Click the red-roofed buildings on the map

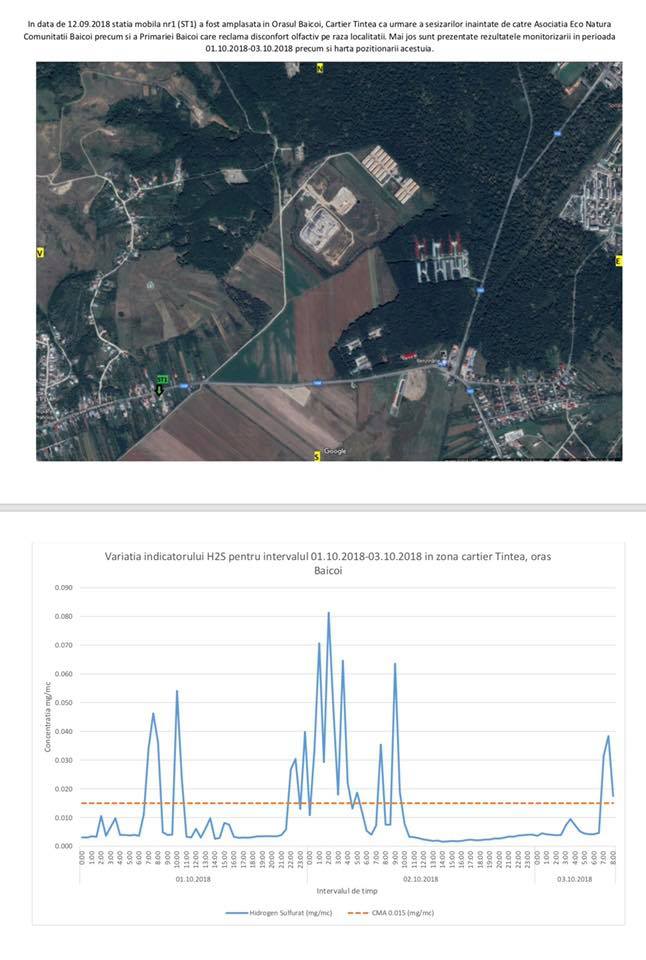click(438, 245)
